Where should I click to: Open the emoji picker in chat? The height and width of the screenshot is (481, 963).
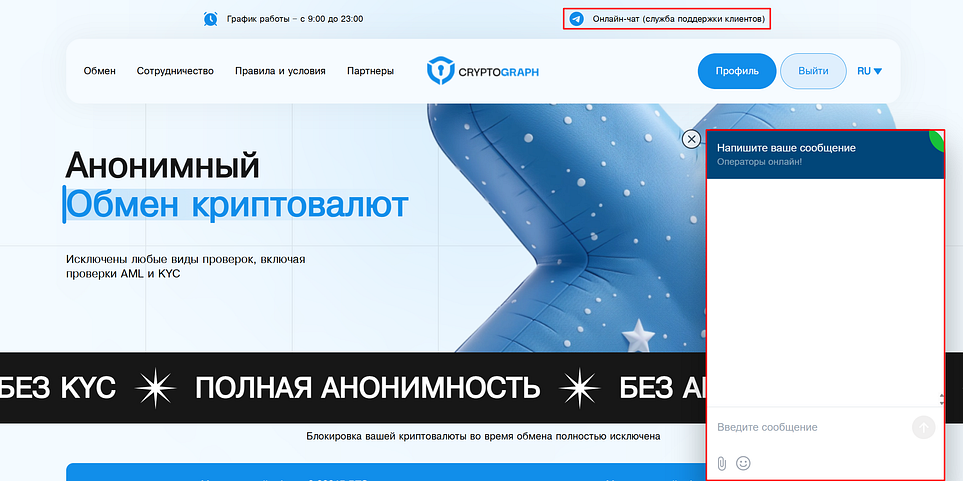click(x=743, y=463)
